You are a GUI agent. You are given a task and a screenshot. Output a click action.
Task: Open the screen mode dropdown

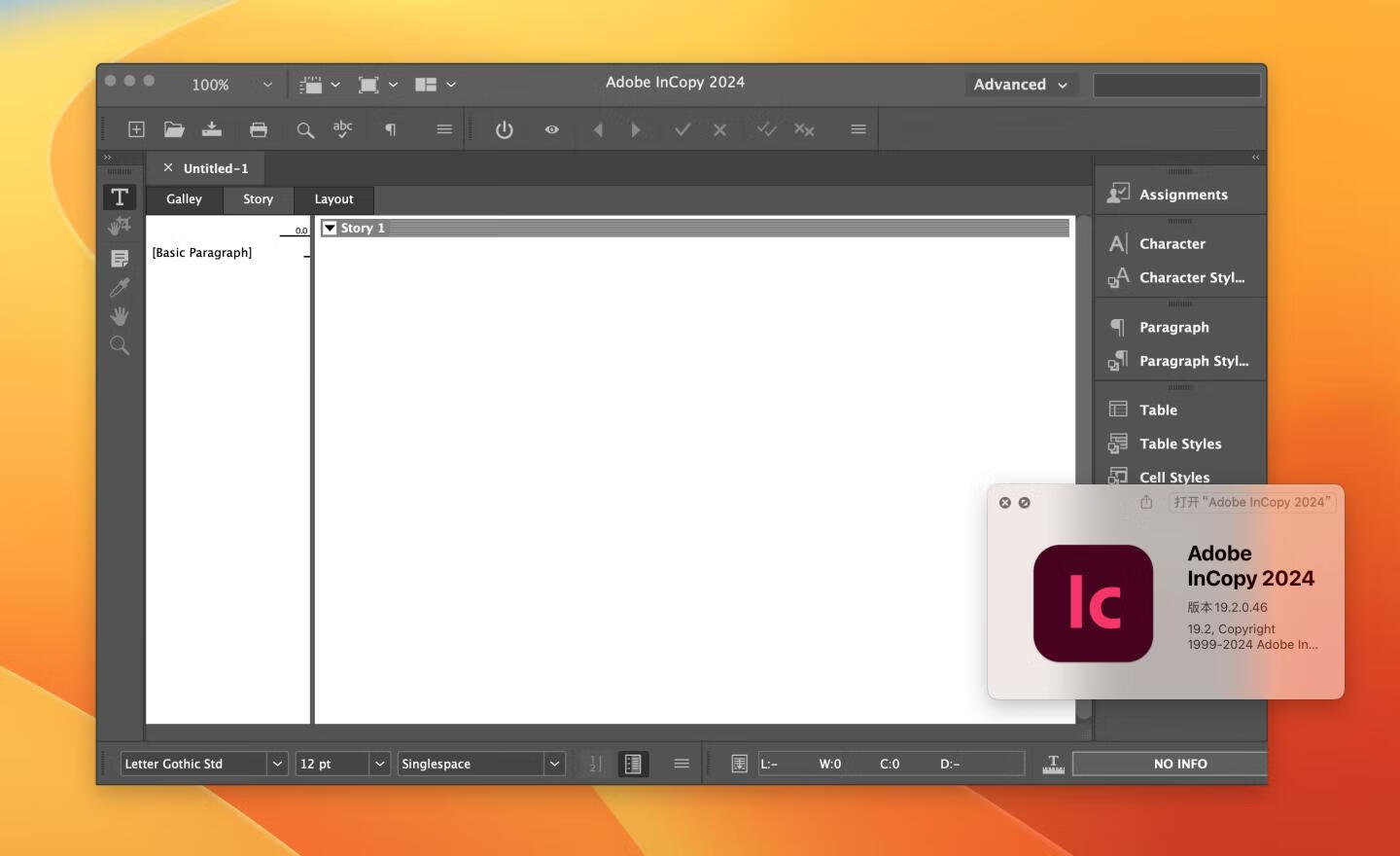point(378,85)
